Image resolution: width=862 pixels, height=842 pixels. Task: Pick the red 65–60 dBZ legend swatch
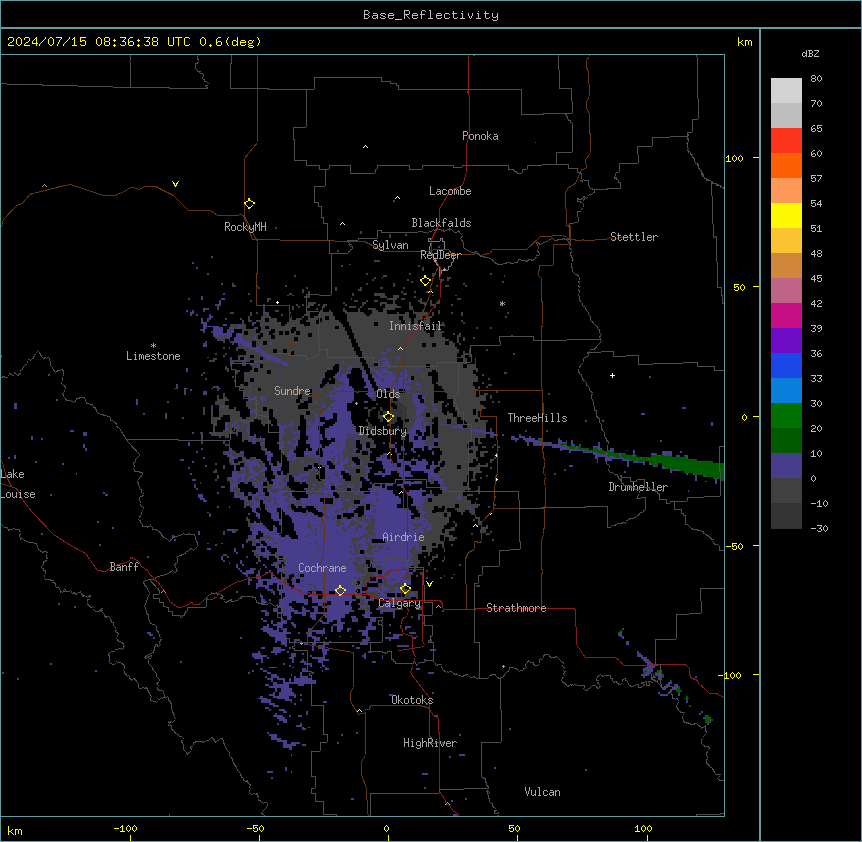786,140
